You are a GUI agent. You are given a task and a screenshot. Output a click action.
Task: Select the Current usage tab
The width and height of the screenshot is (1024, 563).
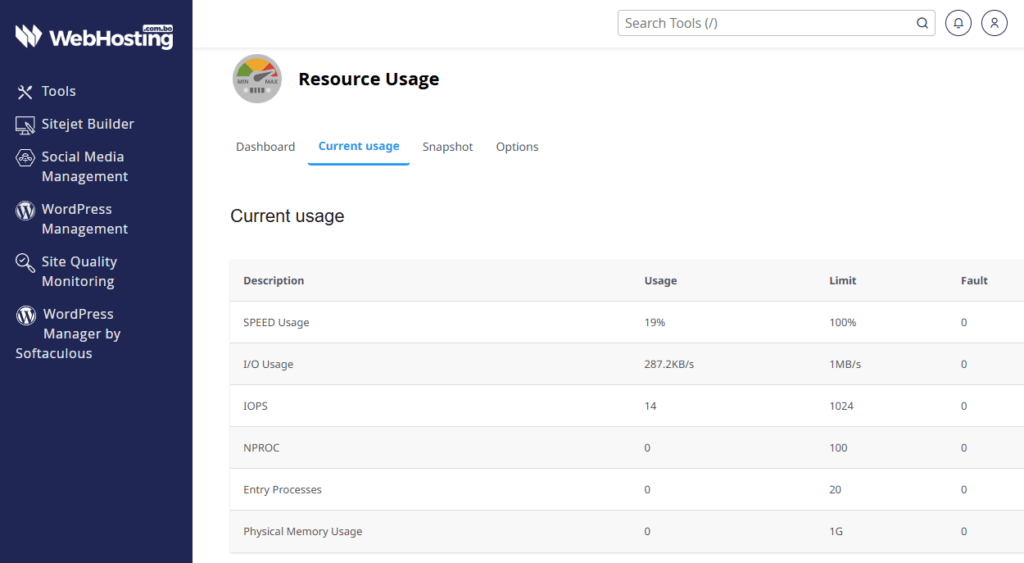pyautogui.click(x=359, y=146)
